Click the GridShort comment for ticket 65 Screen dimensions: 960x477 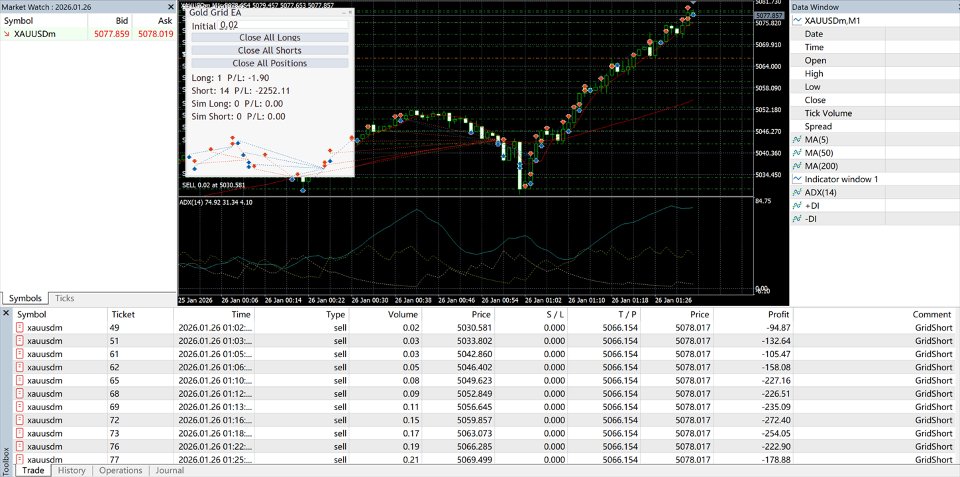tap(934, 380)
